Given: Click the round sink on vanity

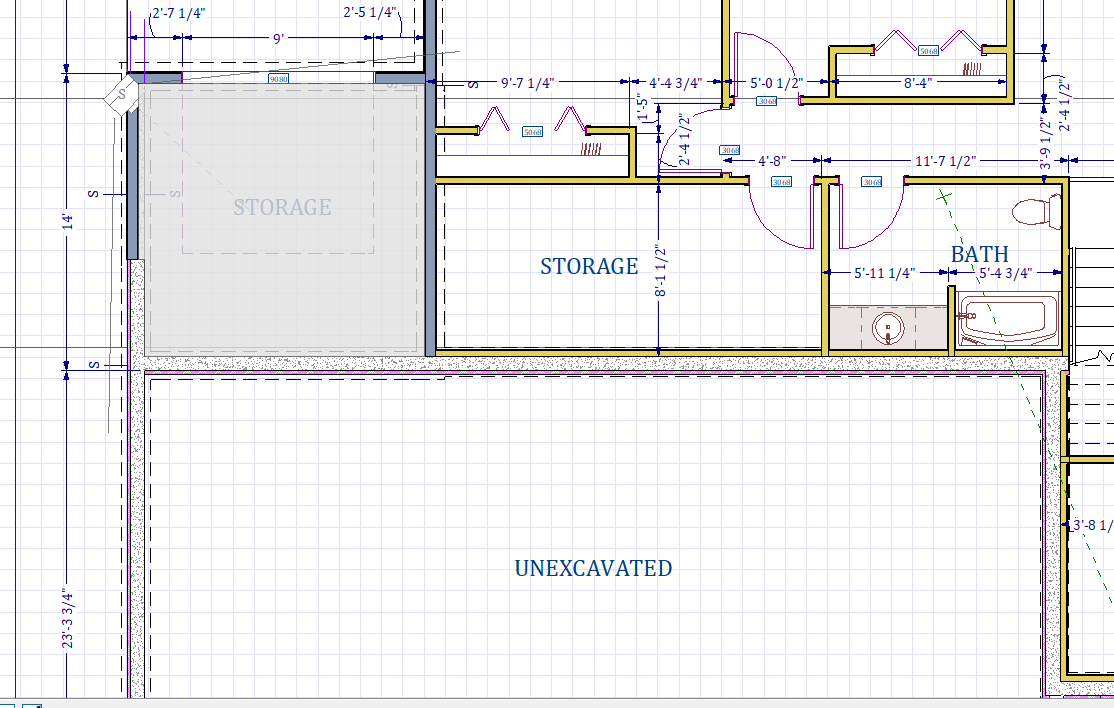Looking at the screenshot, I should [x=886, y=327].
